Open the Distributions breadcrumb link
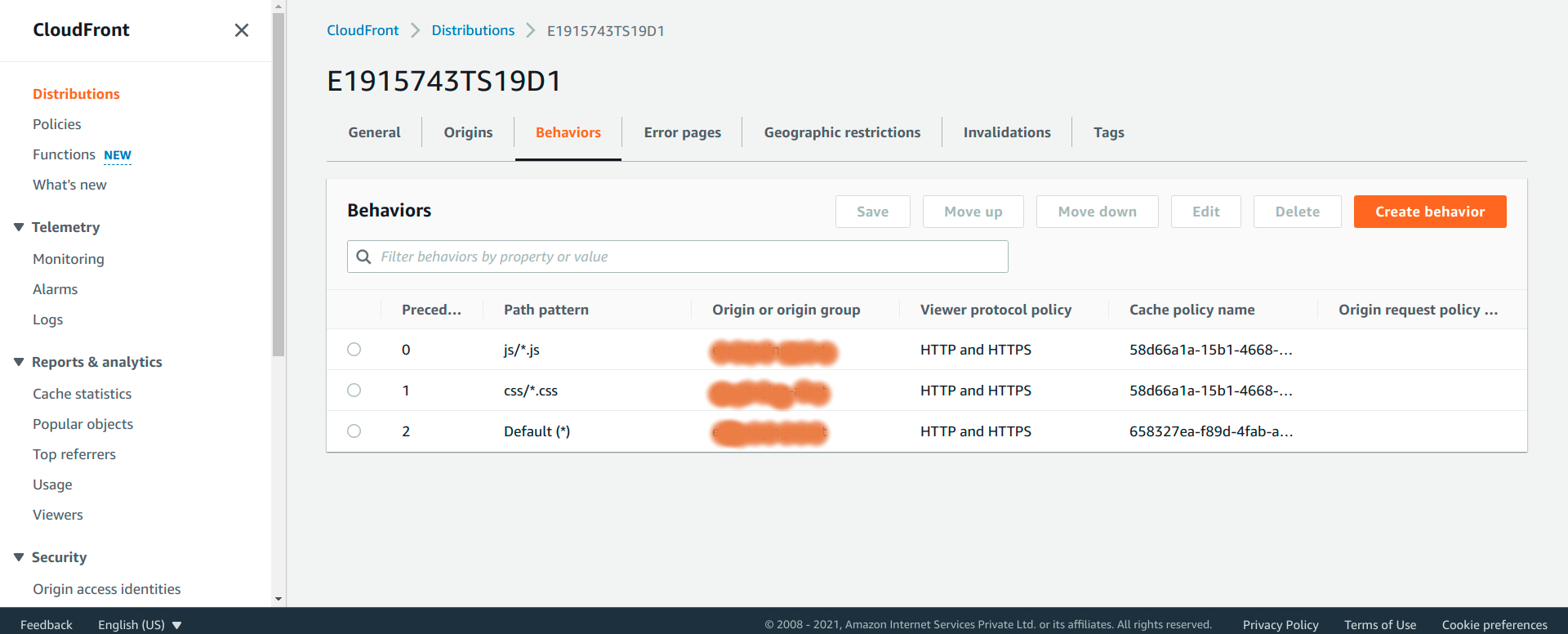The width and height of the screenshot is (1568, 634). click(x=473, y=30)
